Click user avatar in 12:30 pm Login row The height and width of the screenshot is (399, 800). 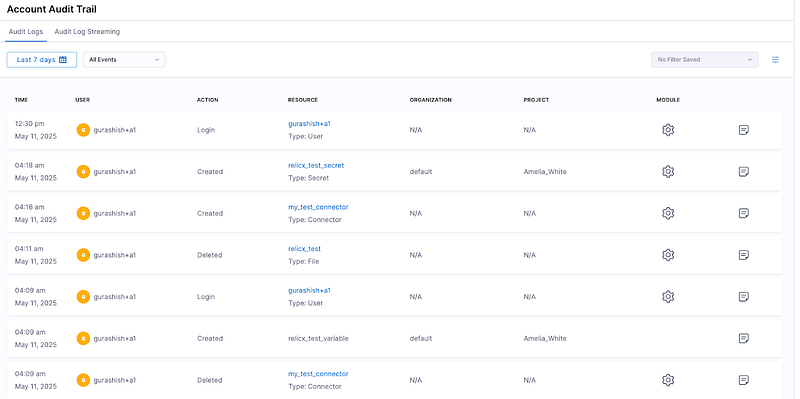pyautogui.click(x=83, y=130)
